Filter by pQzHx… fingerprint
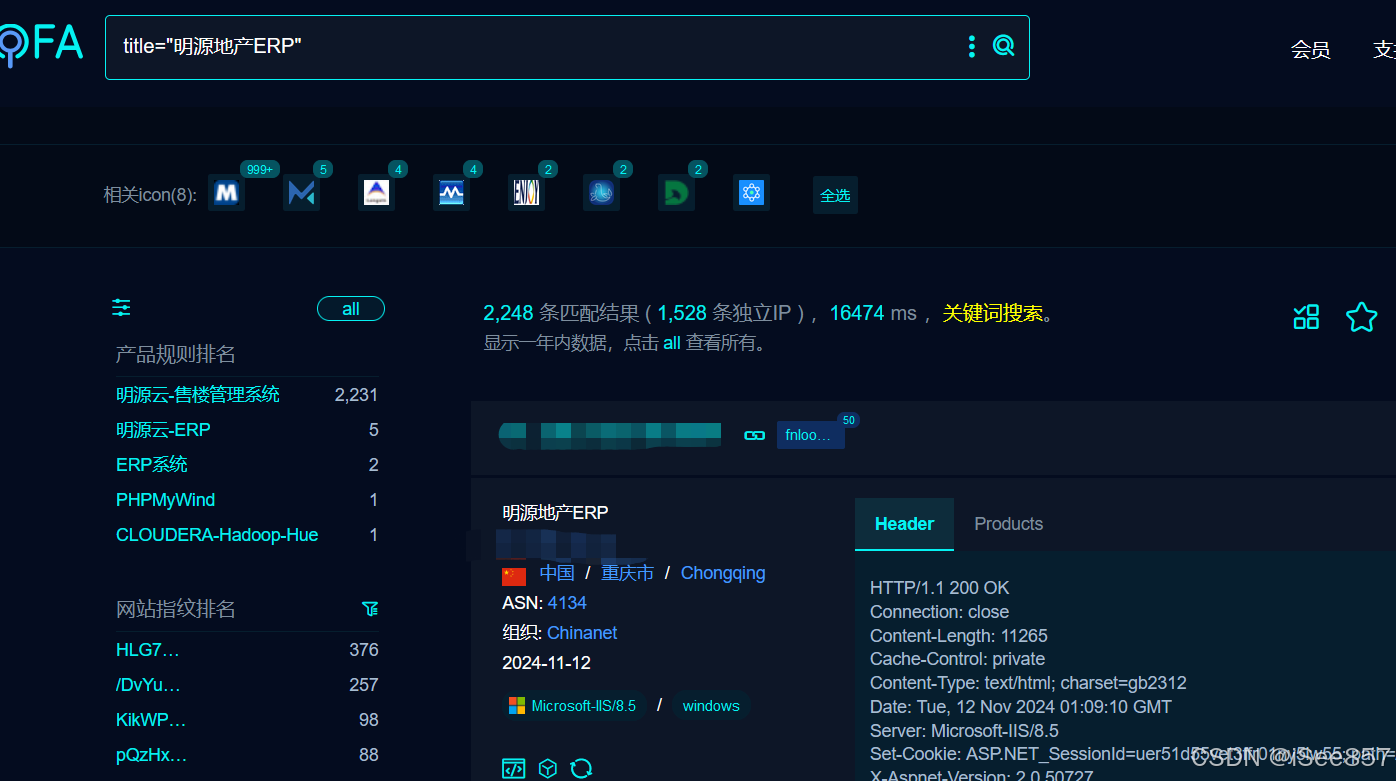 pyautogui.click(x=152, y=755)
